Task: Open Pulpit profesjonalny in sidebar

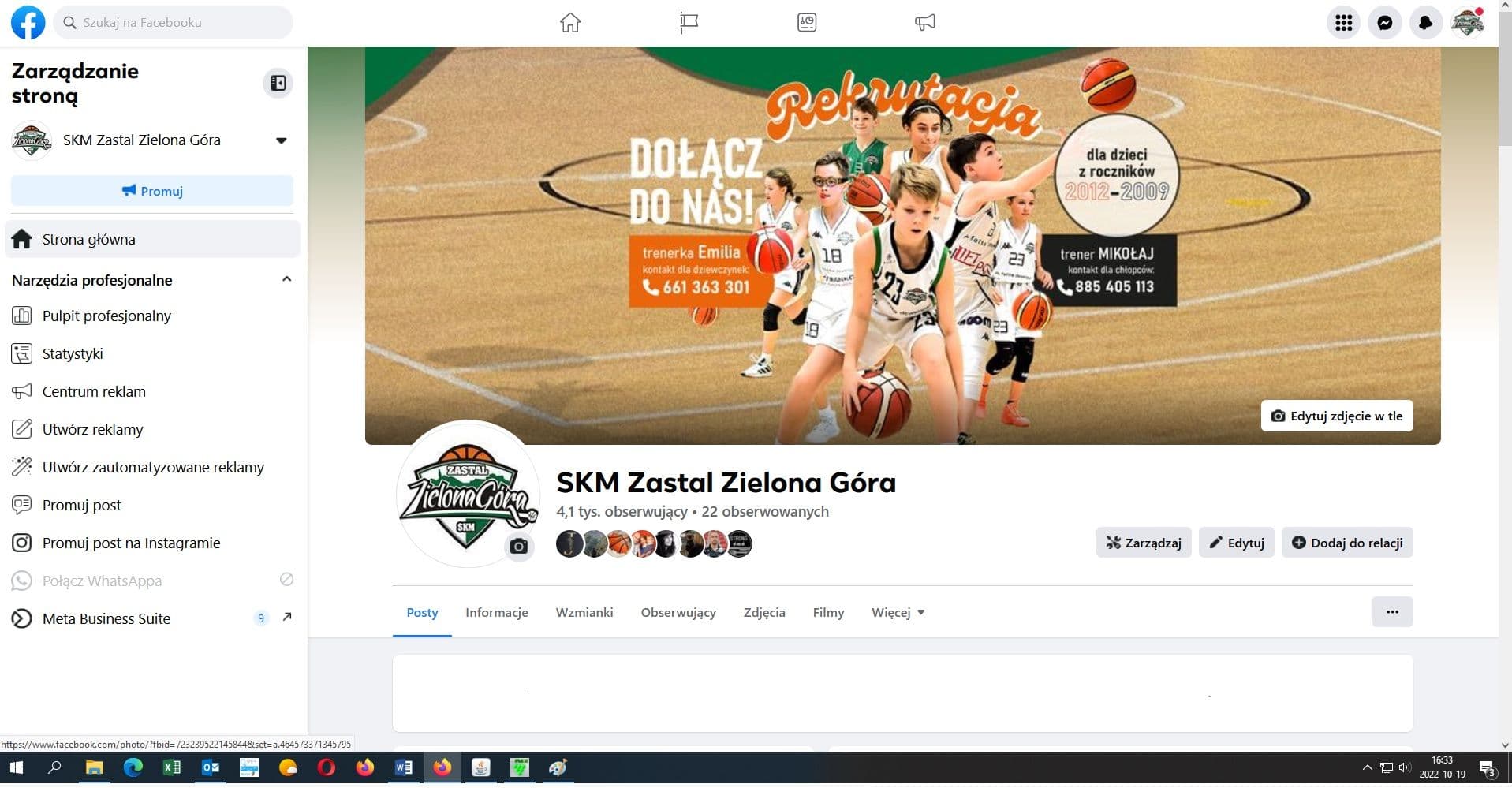Action: click(x=152, y=316)
